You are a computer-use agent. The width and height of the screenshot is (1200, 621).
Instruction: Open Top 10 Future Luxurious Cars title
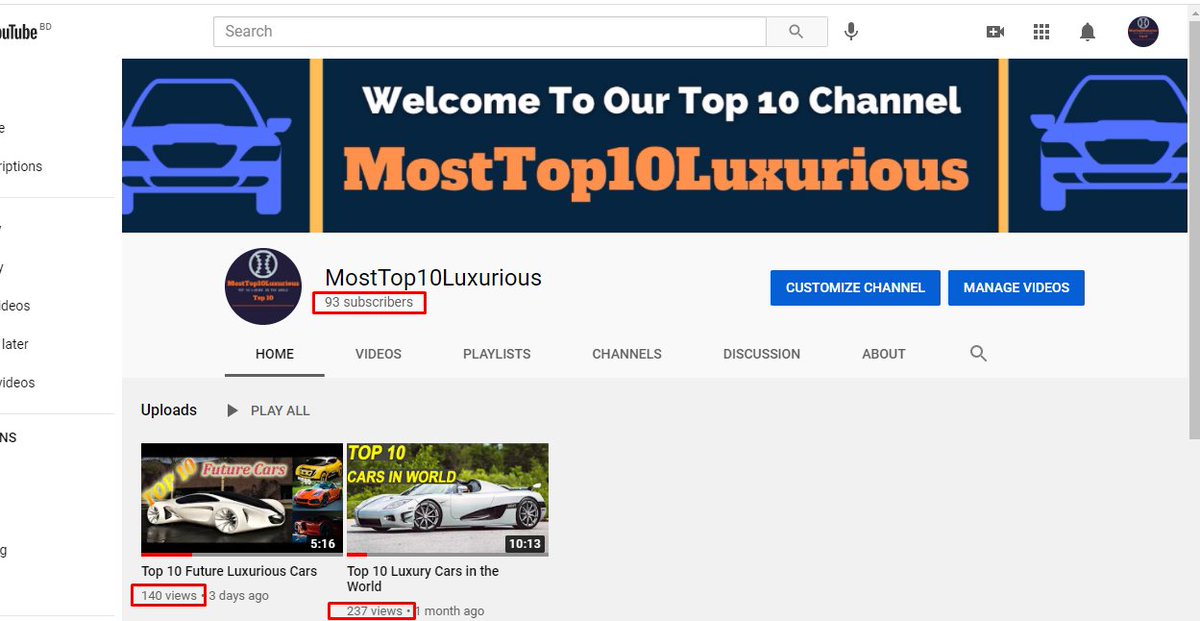(229, 571)
